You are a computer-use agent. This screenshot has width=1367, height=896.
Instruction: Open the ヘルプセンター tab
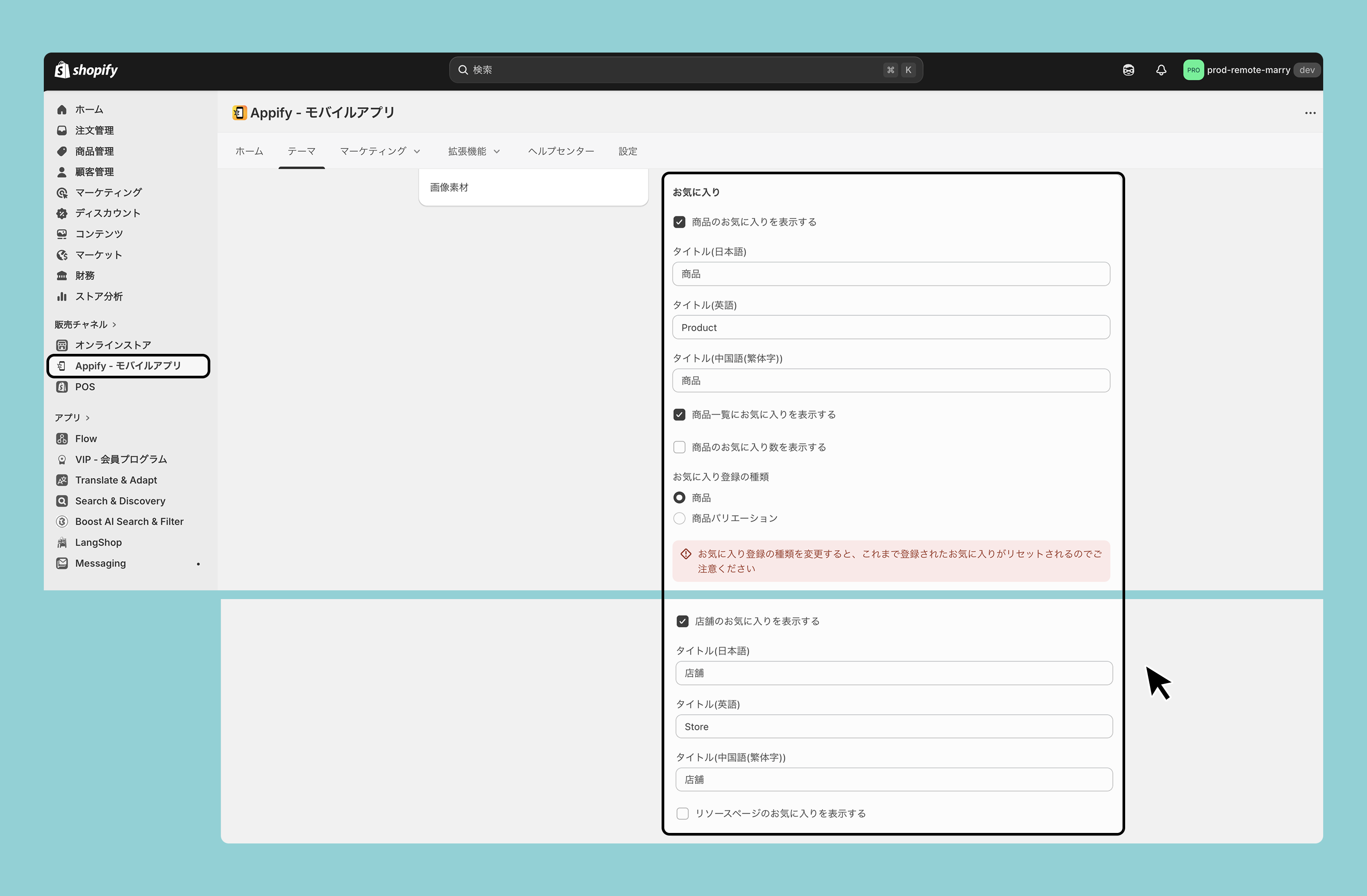tap(560, 152)
